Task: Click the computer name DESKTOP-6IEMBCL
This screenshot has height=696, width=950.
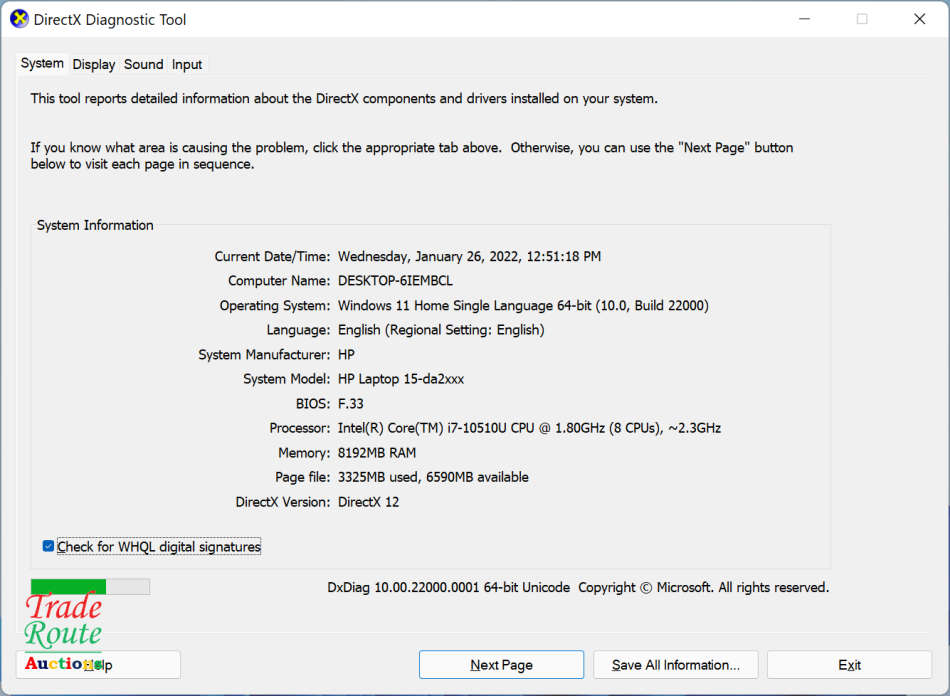Action: coord(395,281)
